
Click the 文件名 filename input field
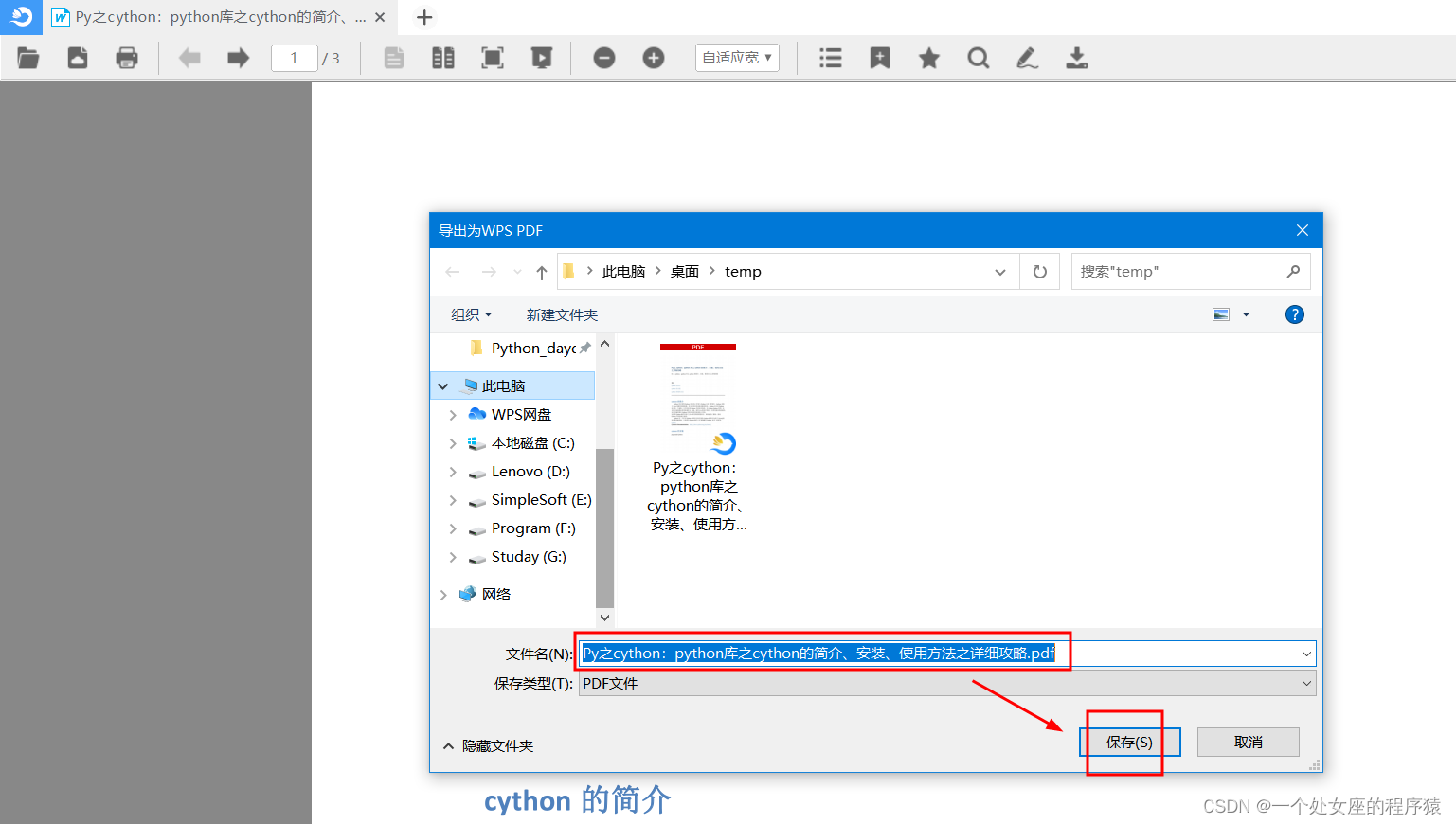947,654
